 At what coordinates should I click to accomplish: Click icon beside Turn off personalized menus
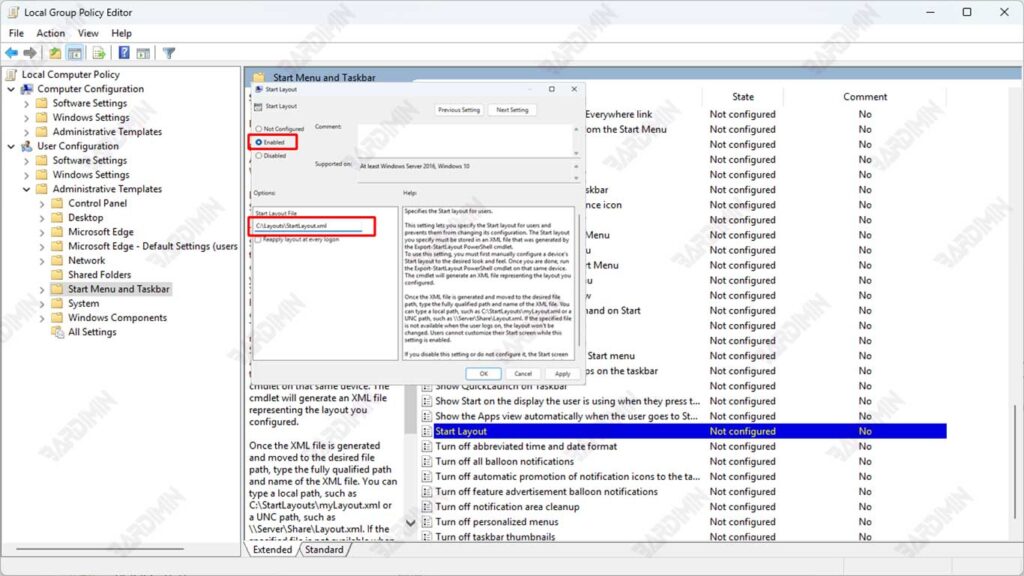click(426, 522)
